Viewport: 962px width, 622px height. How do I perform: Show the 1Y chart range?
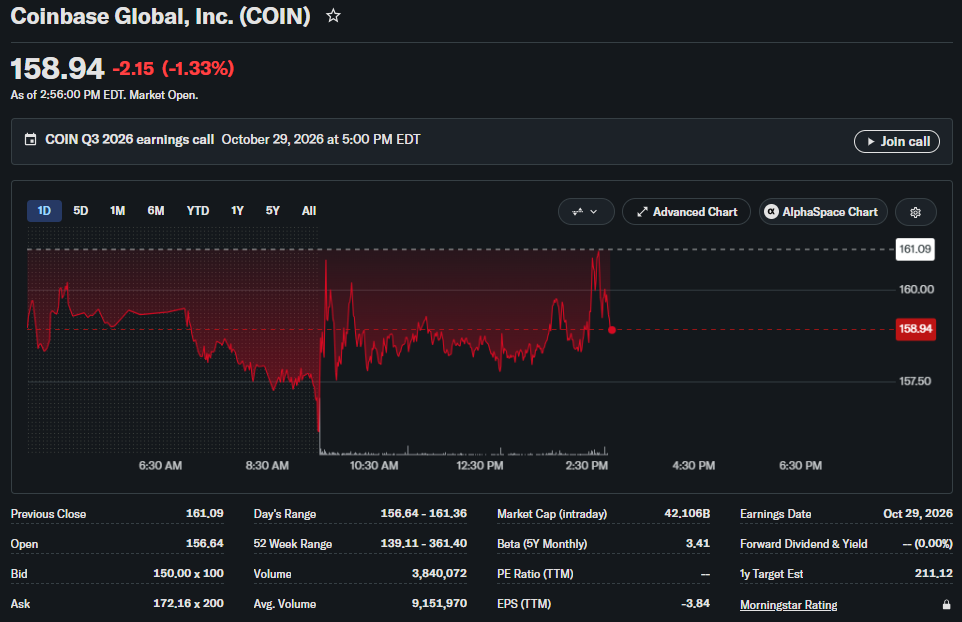[x=237, y=211]
